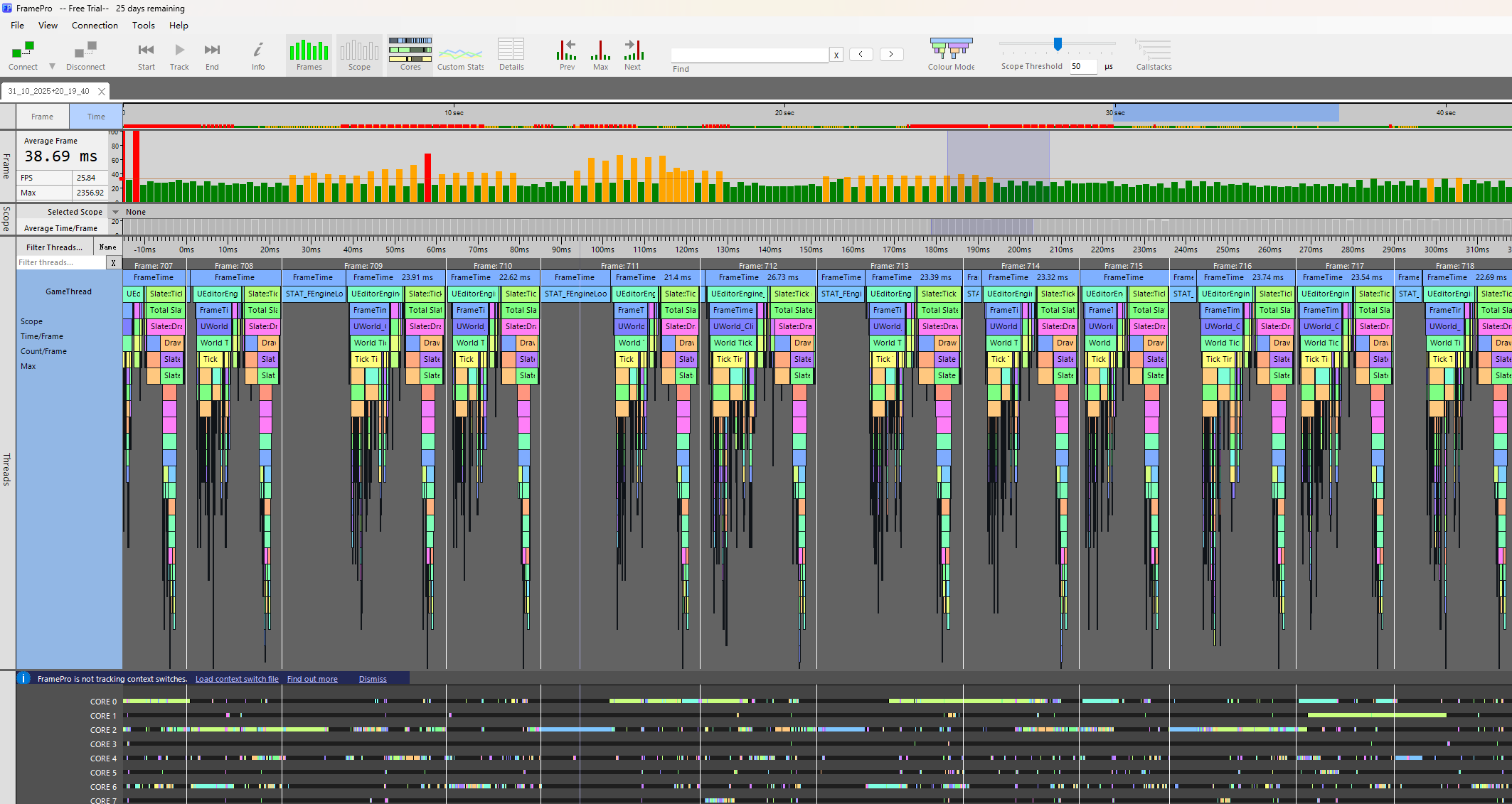Switch to the Frame tab
This screenshot has width=1512, height=804.
(42, 117)
